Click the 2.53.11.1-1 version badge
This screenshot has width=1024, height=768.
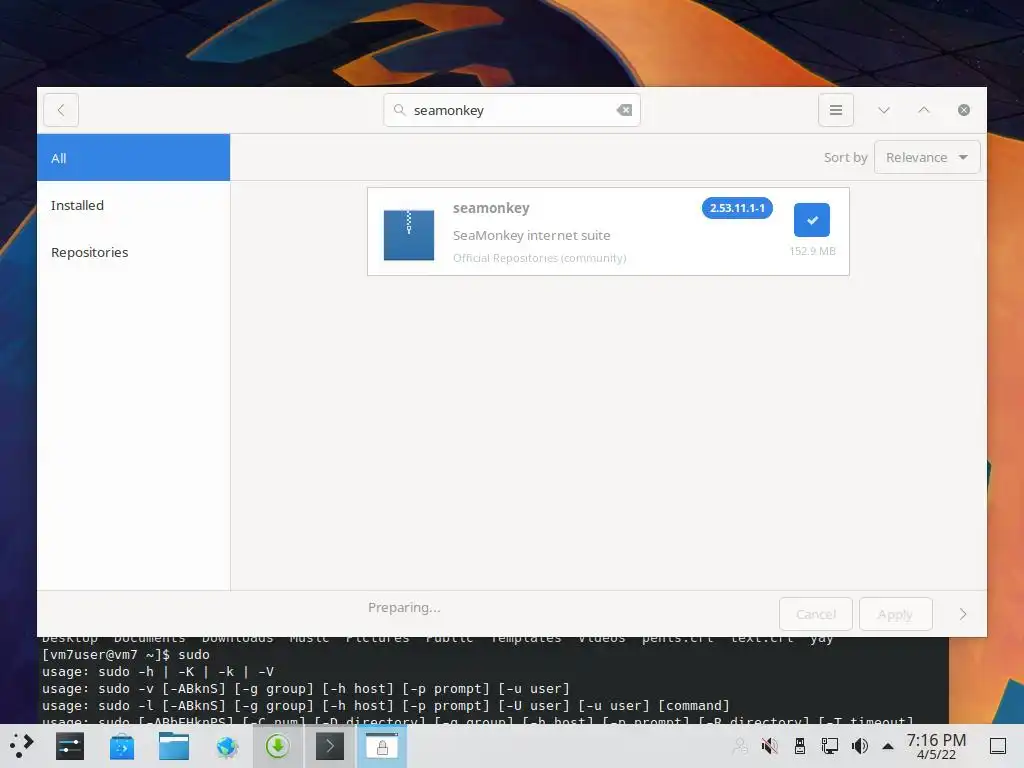[x=737, y=208]
